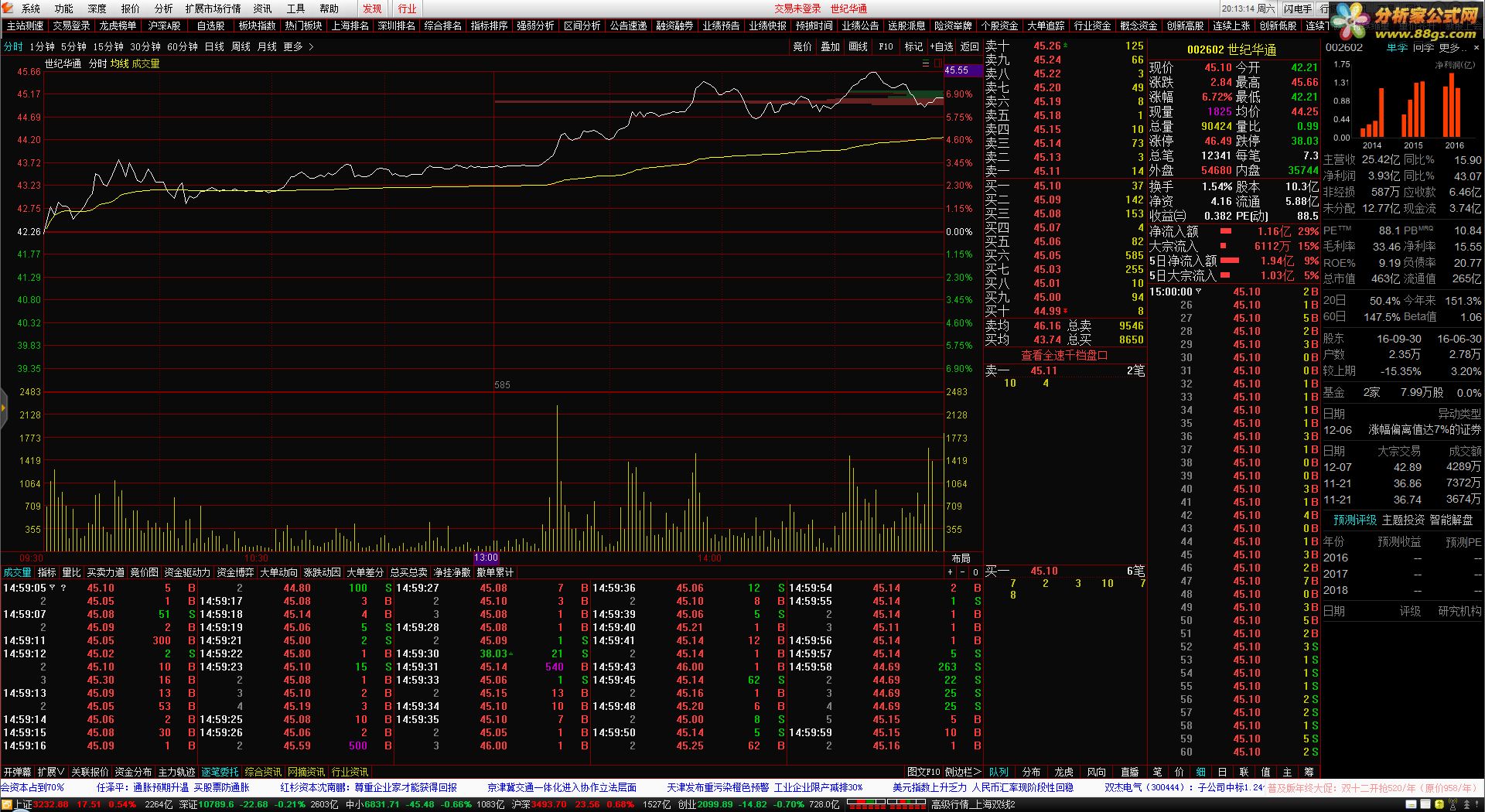The height and width of the screenshot is (812, 1485).
Task: Select the 买卖力道 indicator tab
Action: pyautogui.click(x=105, y=572)
